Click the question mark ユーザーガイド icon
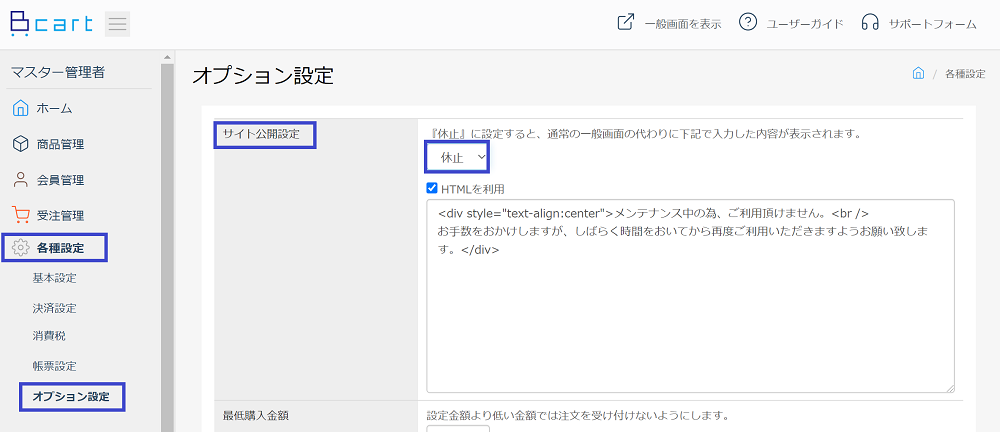This screenshot has height=432, width=1000. coord(747,22)
